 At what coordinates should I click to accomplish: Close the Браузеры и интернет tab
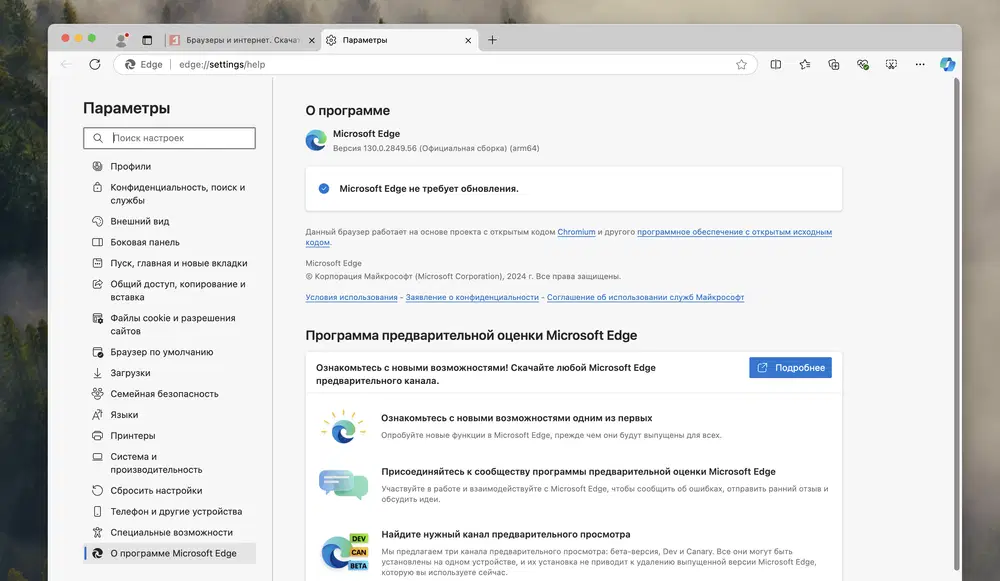coord(311,40)
